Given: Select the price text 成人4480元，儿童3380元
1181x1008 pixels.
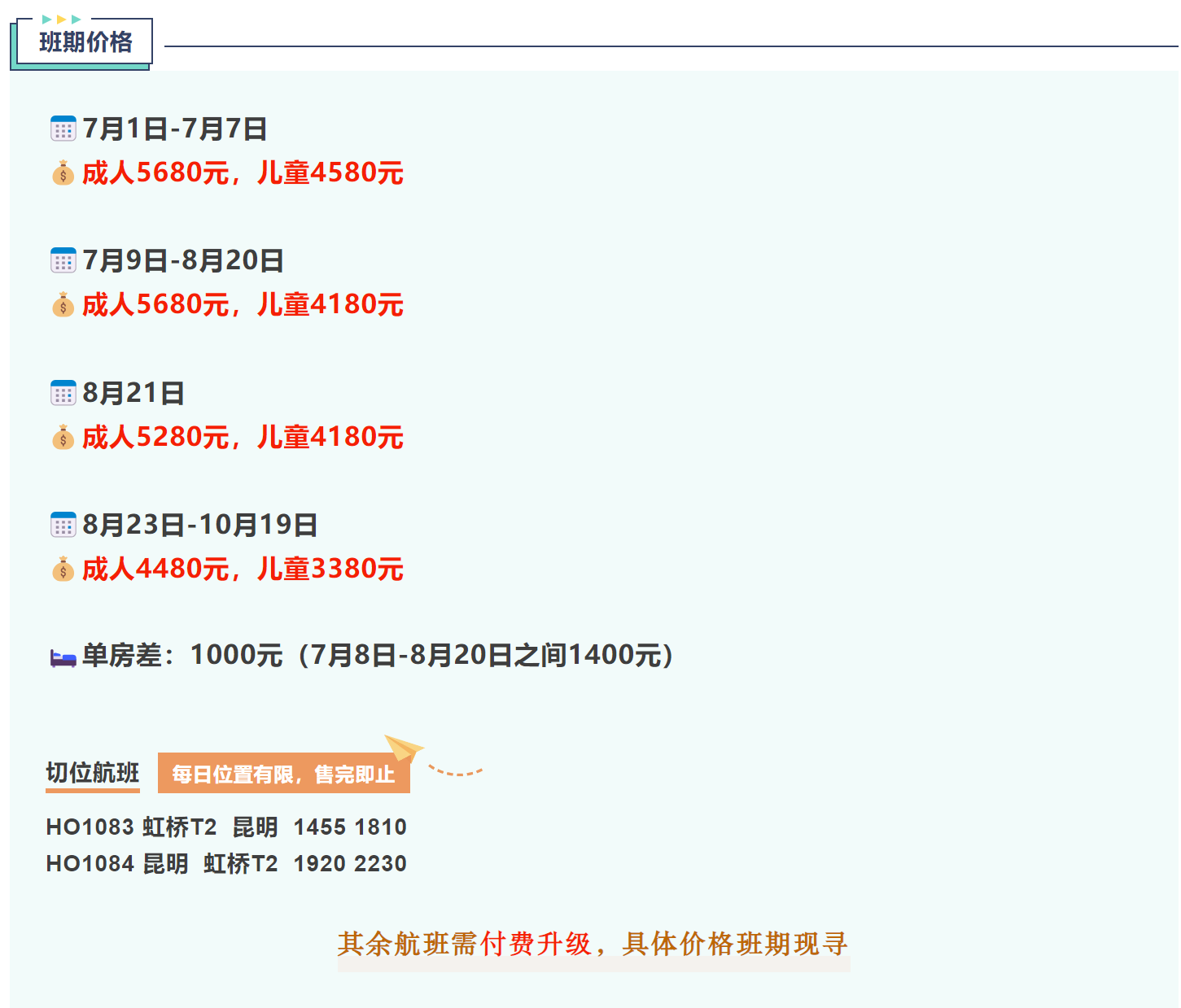Looking at the screenshot, I should point(243,569).
